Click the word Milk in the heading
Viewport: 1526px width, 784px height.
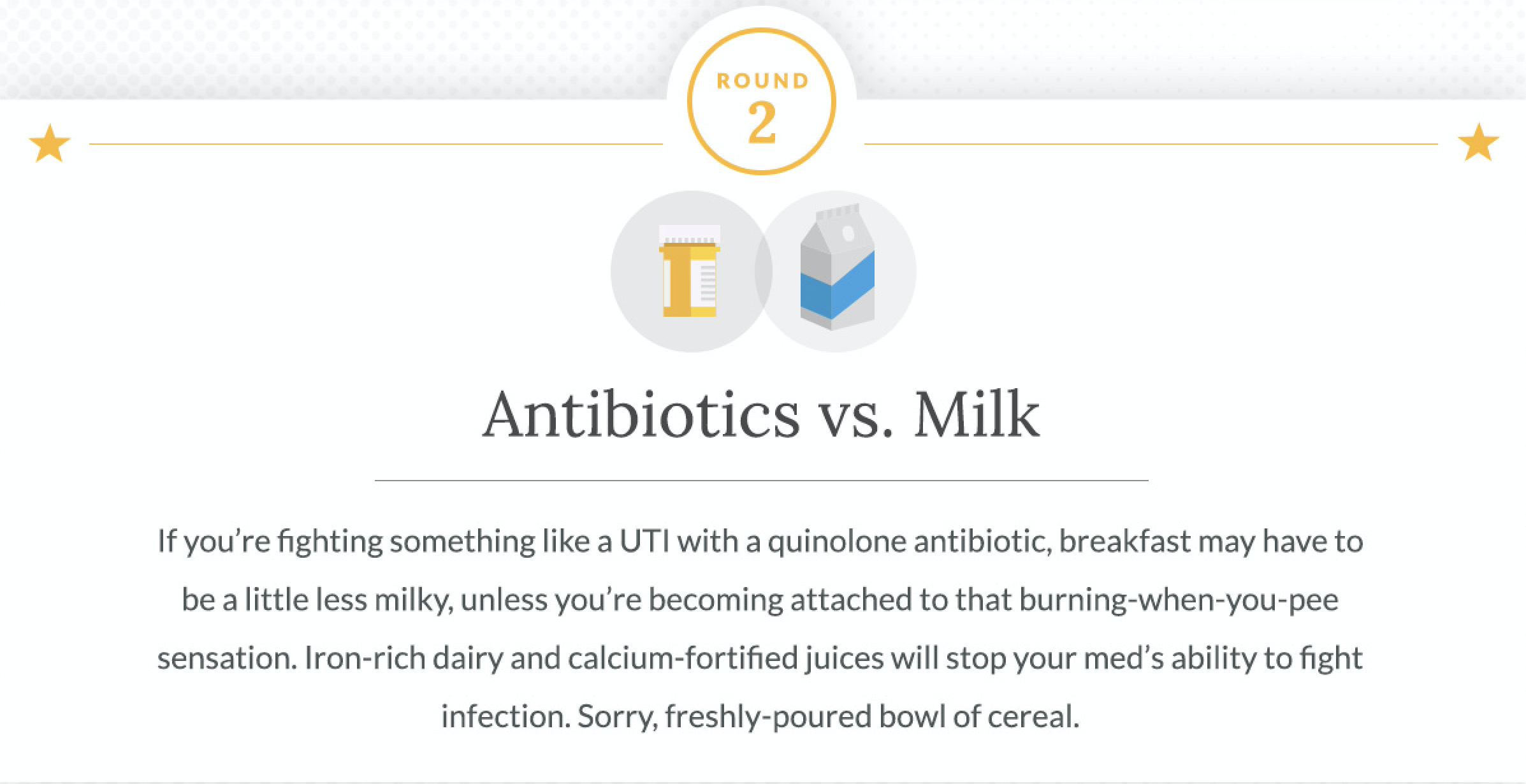tap(977, 416)
